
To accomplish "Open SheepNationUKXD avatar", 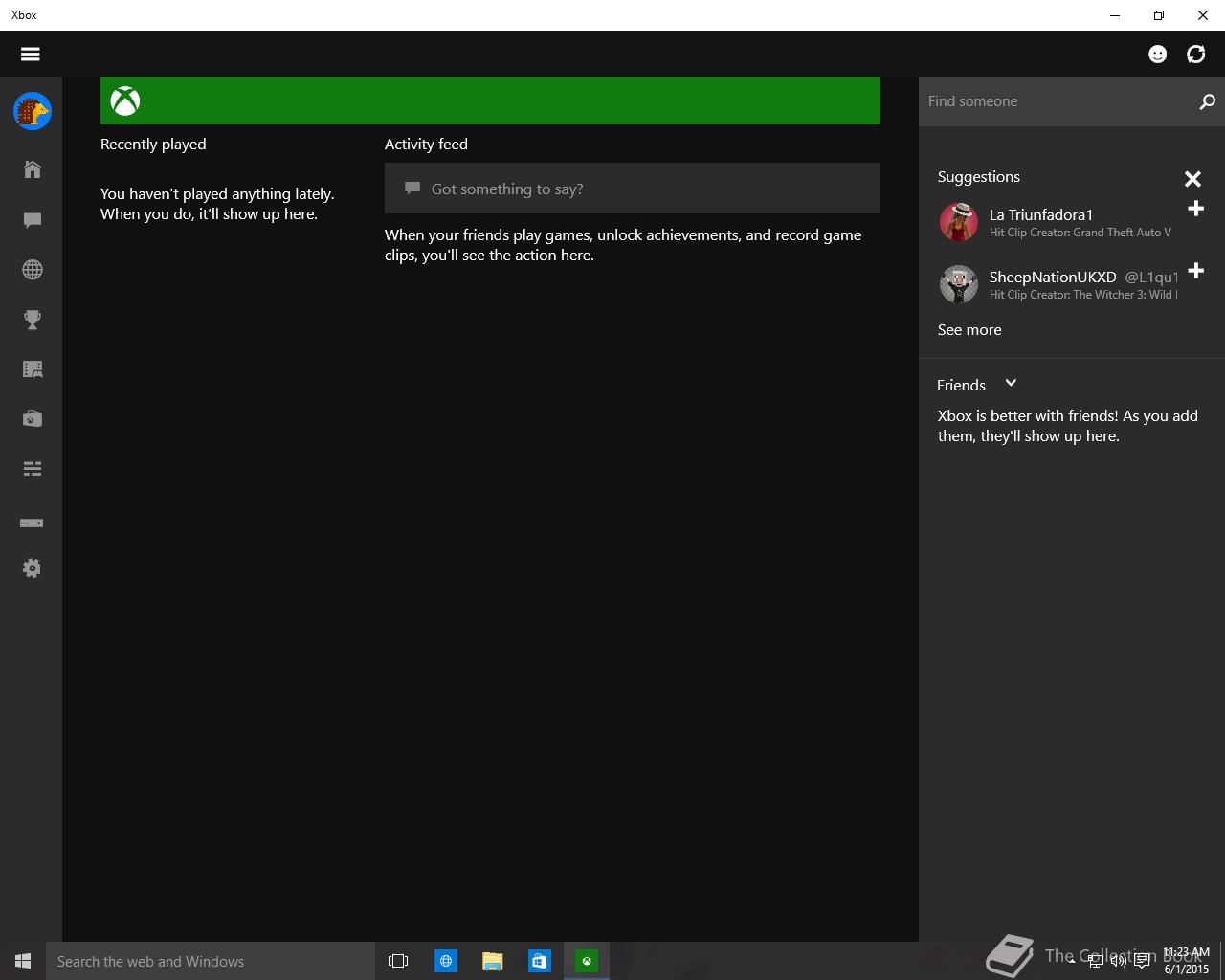I will click(x=958, y=284).
